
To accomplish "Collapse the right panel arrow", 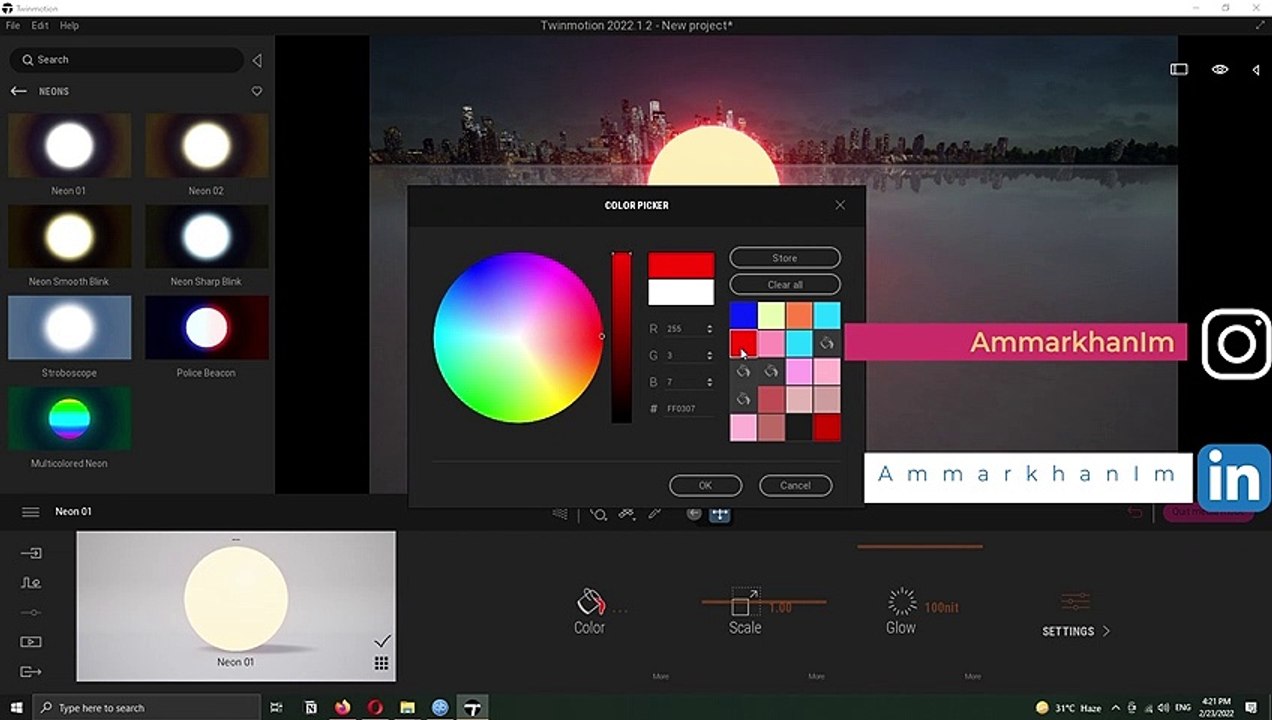I will [x=1256, y=69].
